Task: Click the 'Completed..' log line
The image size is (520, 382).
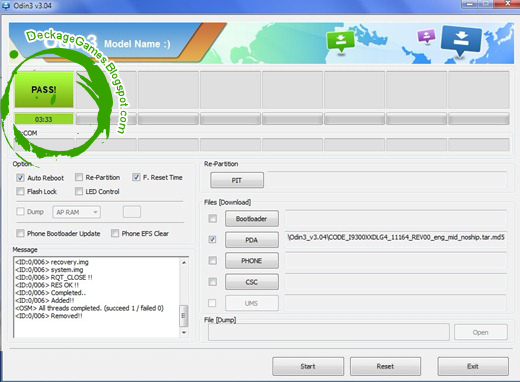Action: (50, 293)
